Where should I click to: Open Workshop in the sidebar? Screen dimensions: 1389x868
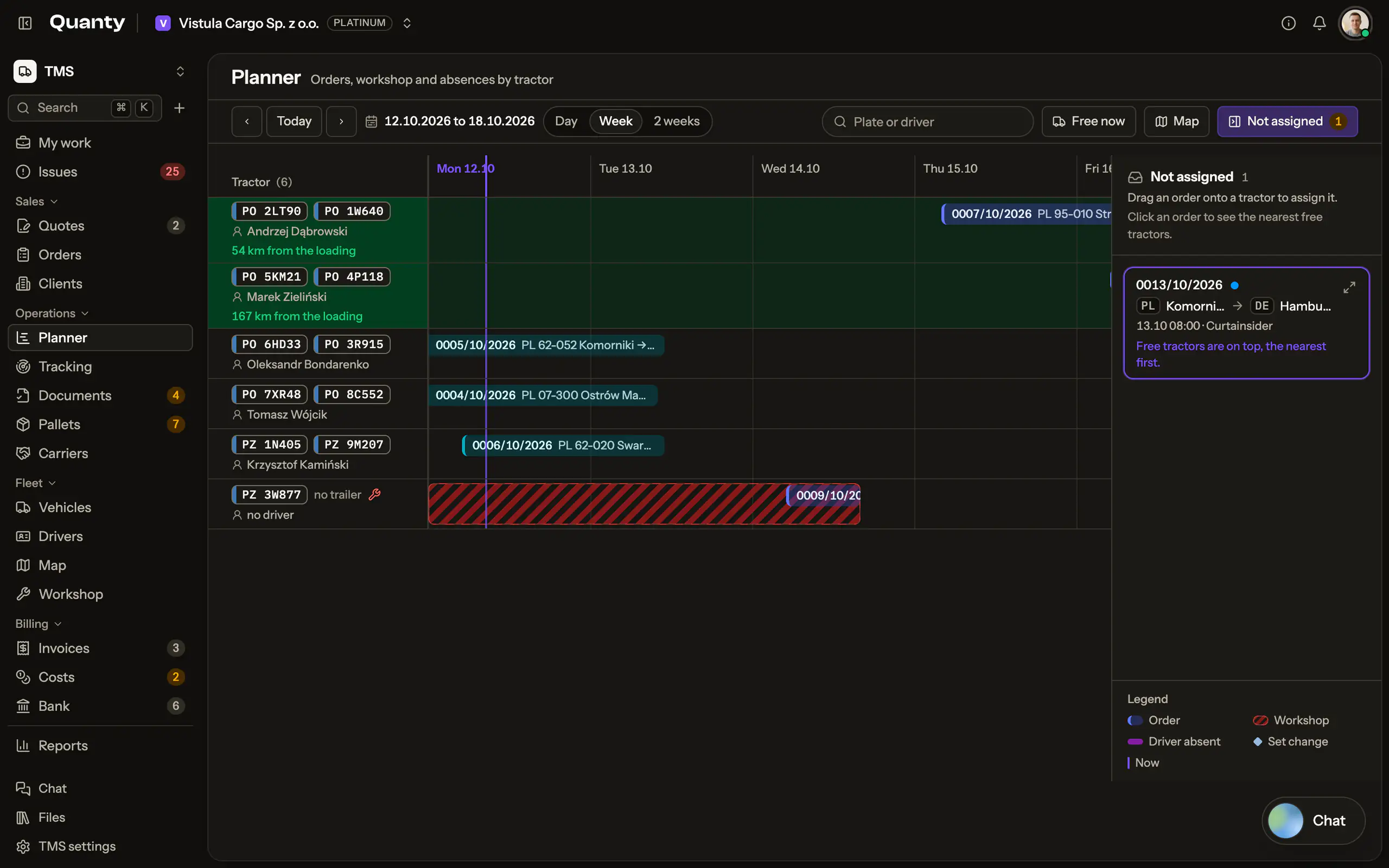click(100, 593)
